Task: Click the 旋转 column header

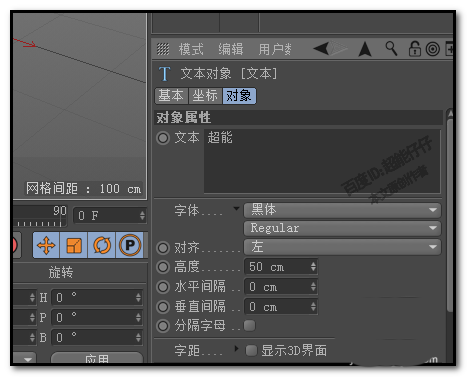Action: [61, 272]
